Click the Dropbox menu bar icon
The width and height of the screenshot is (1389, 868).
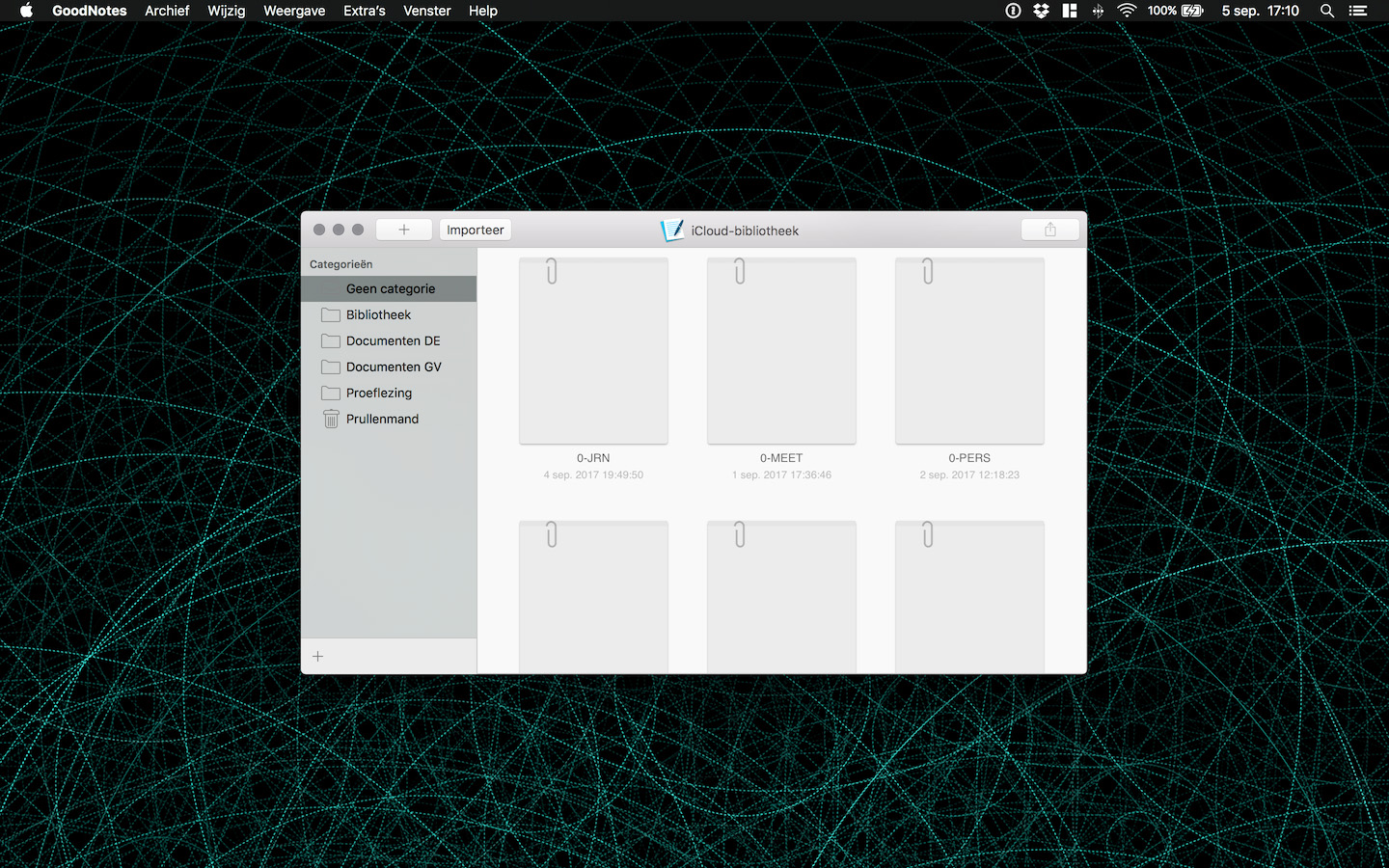point(1041,11)
